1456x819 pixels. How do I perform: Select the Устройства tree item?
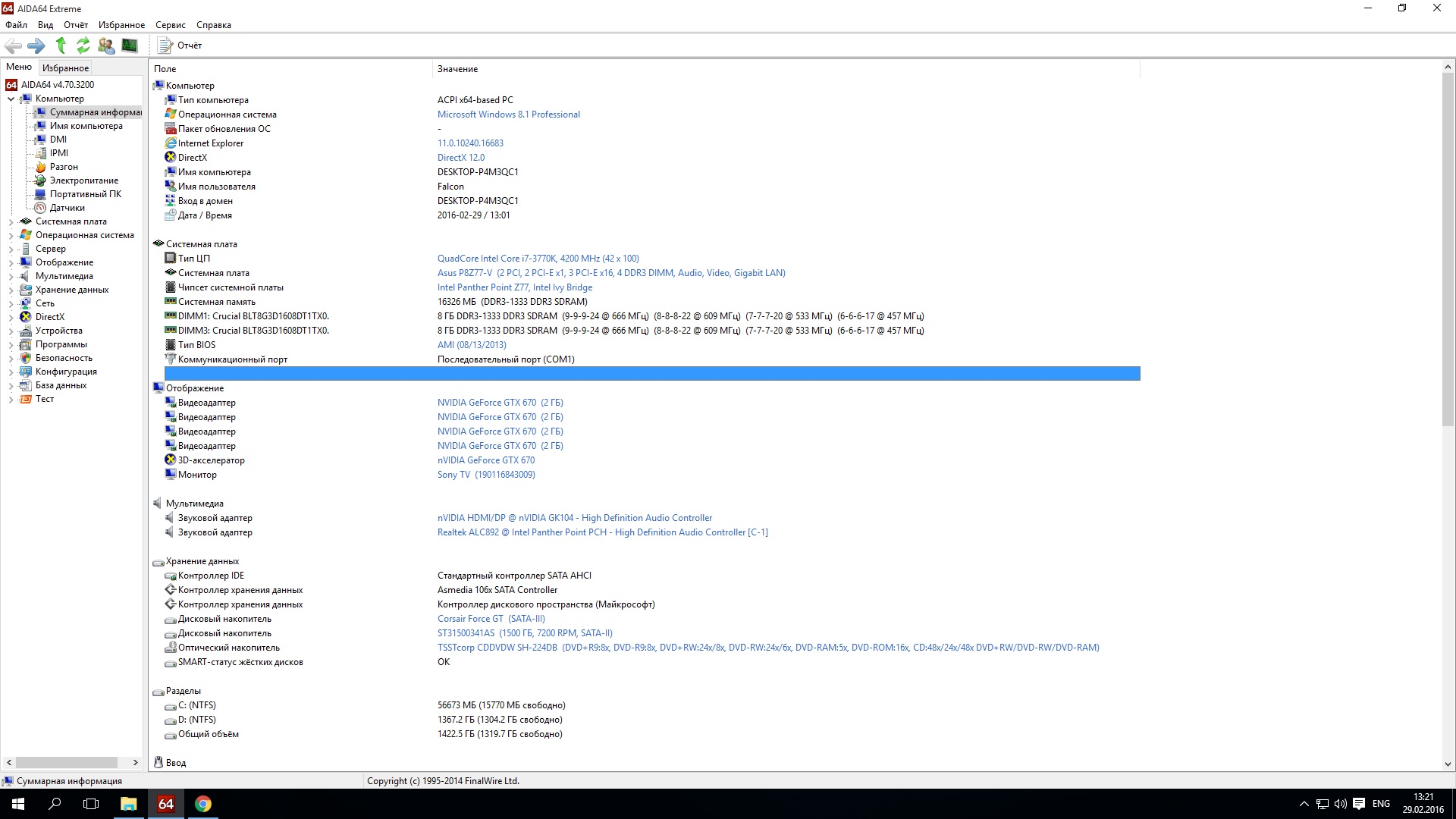58,331
